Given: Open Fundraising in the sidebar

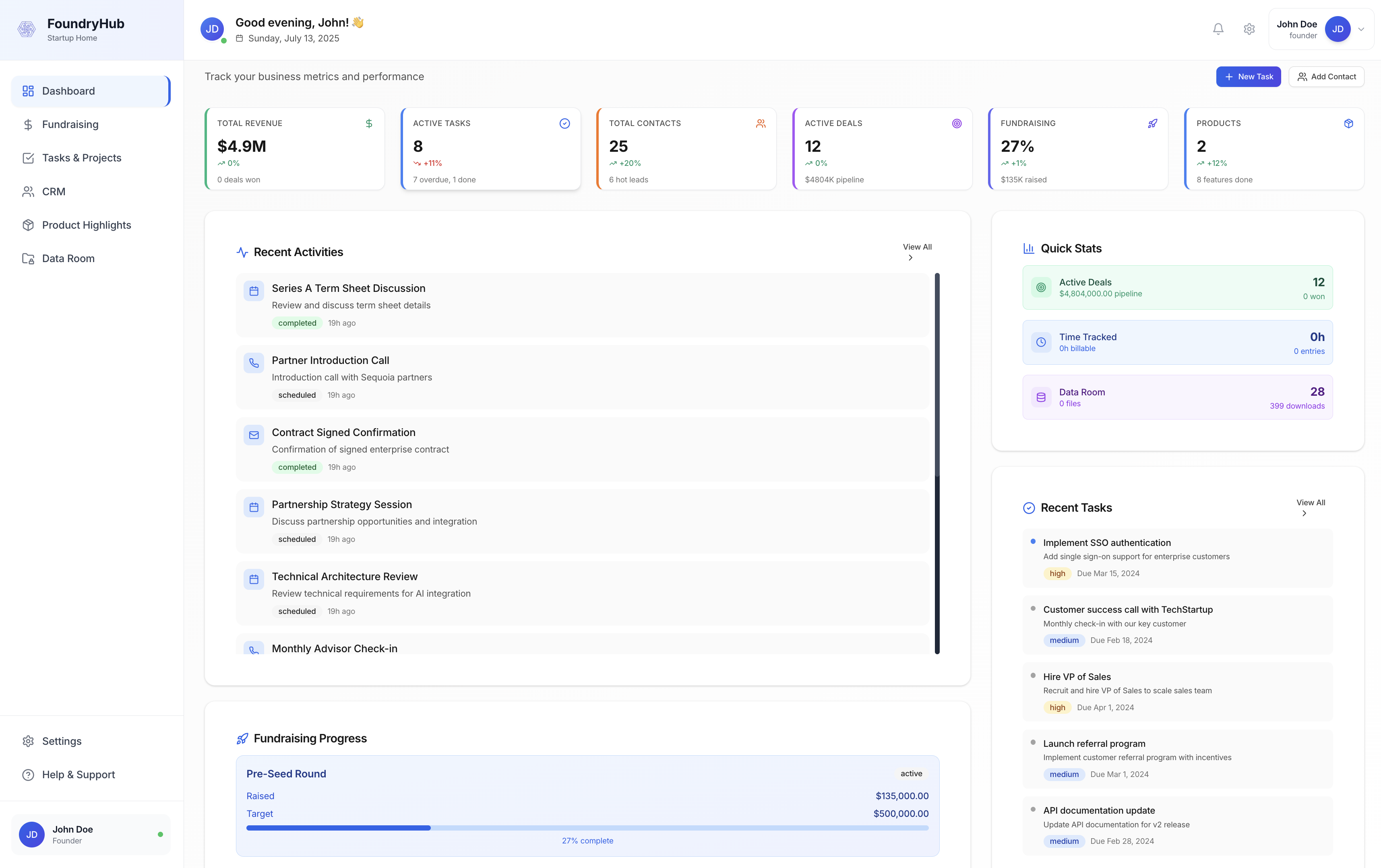Looking at the screenshot, I should tap(91, 124).
